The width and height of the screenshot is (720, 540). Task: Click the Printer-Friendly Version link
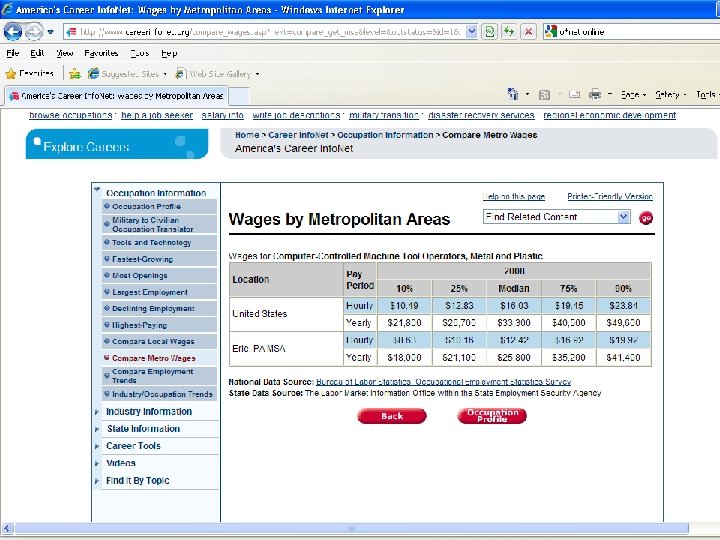tap(610, 197)
